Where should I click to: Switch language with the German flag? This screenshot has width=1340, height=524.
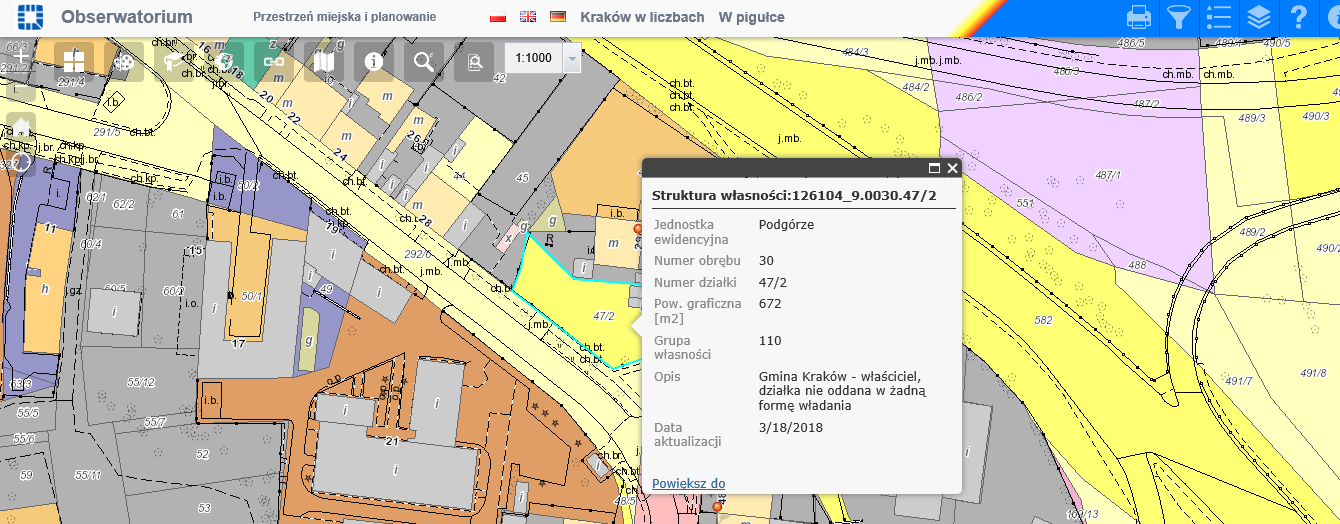pyautogui.click(x=558, y=17)
